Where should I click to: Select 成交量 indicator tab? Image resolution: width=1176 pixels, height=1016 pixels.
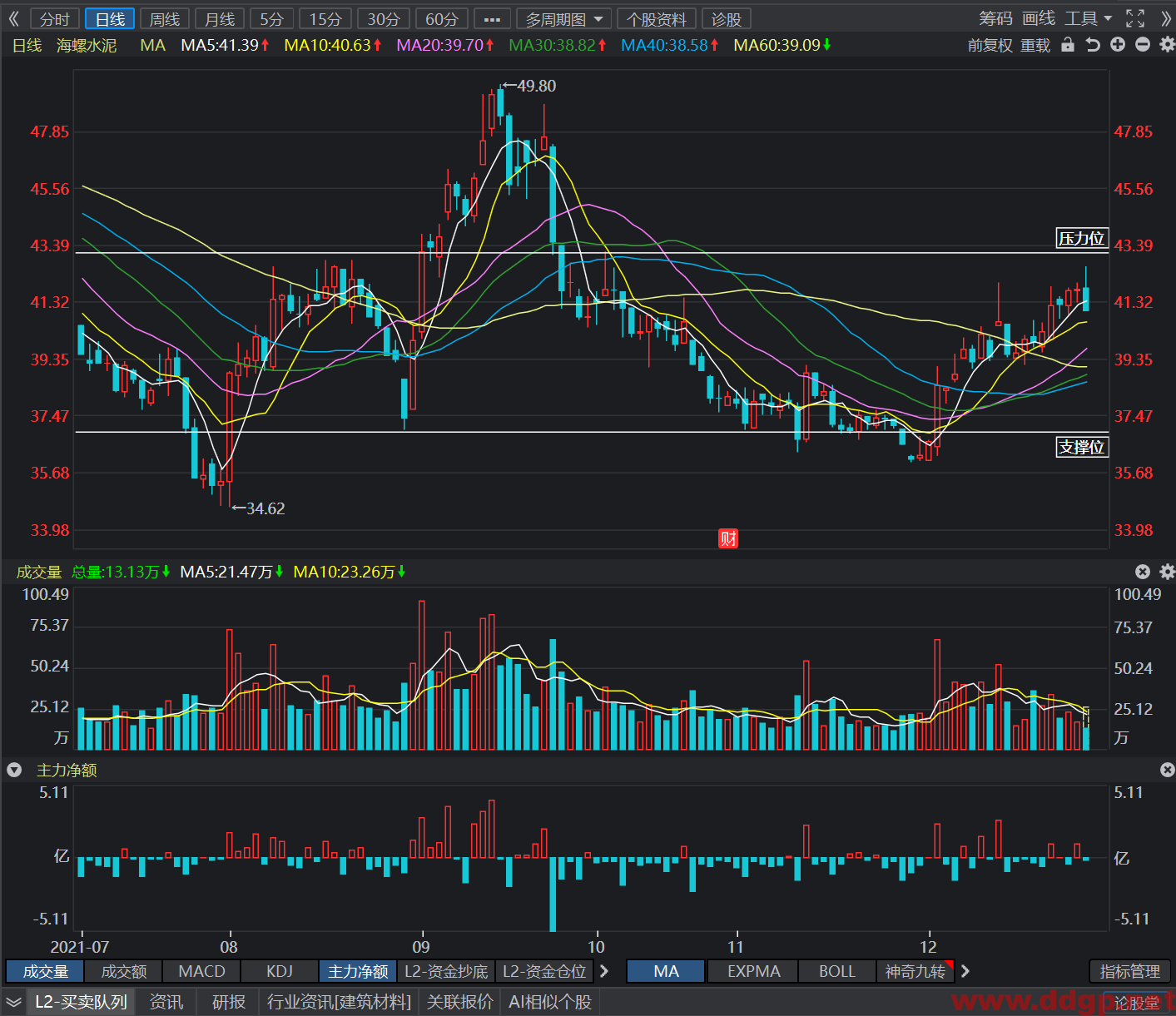pyautogui.click(x=45, y=971)
